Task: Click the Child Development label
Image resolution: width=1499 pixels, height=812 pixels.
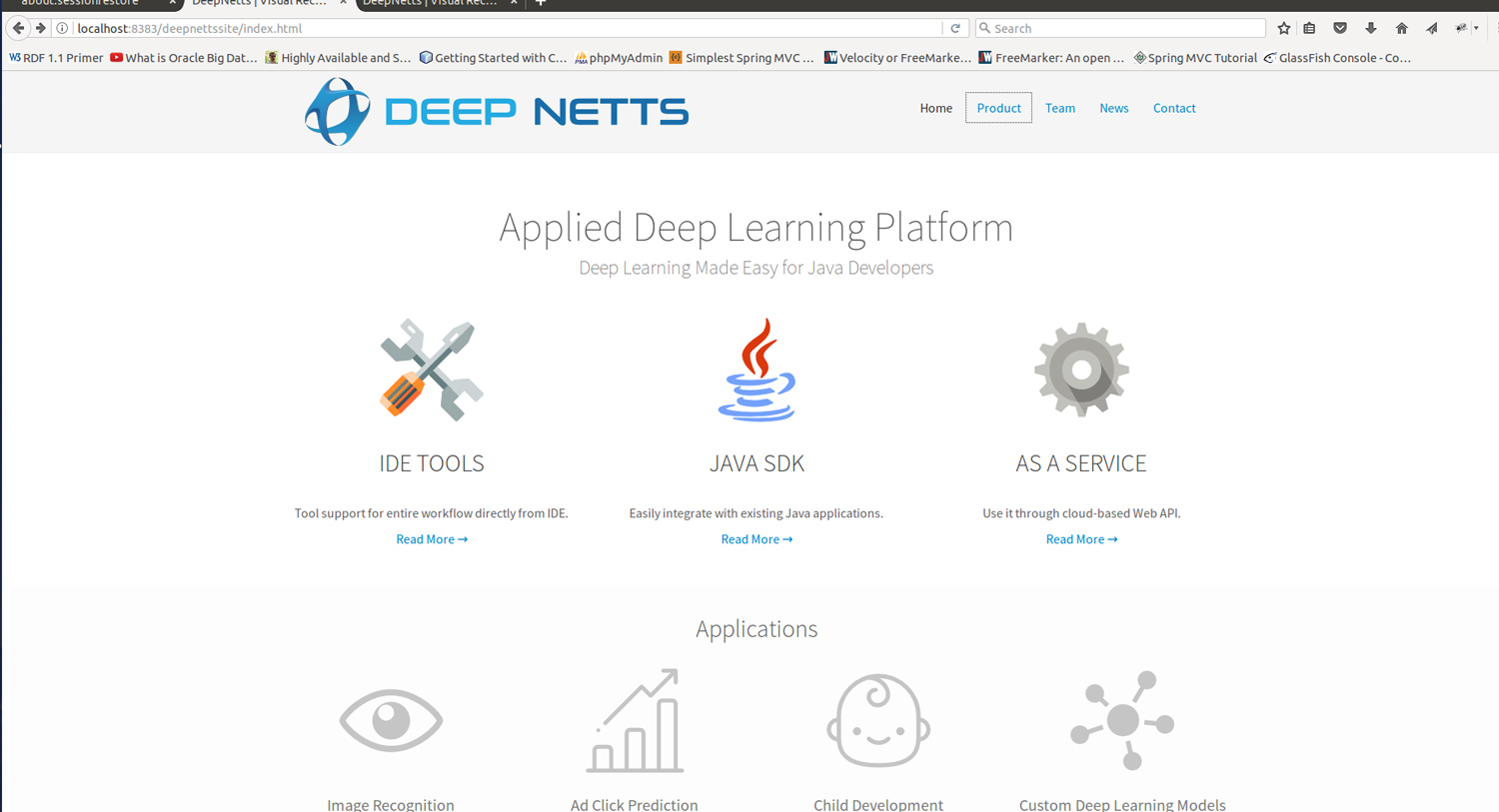Action: click(x=878, y=804)
